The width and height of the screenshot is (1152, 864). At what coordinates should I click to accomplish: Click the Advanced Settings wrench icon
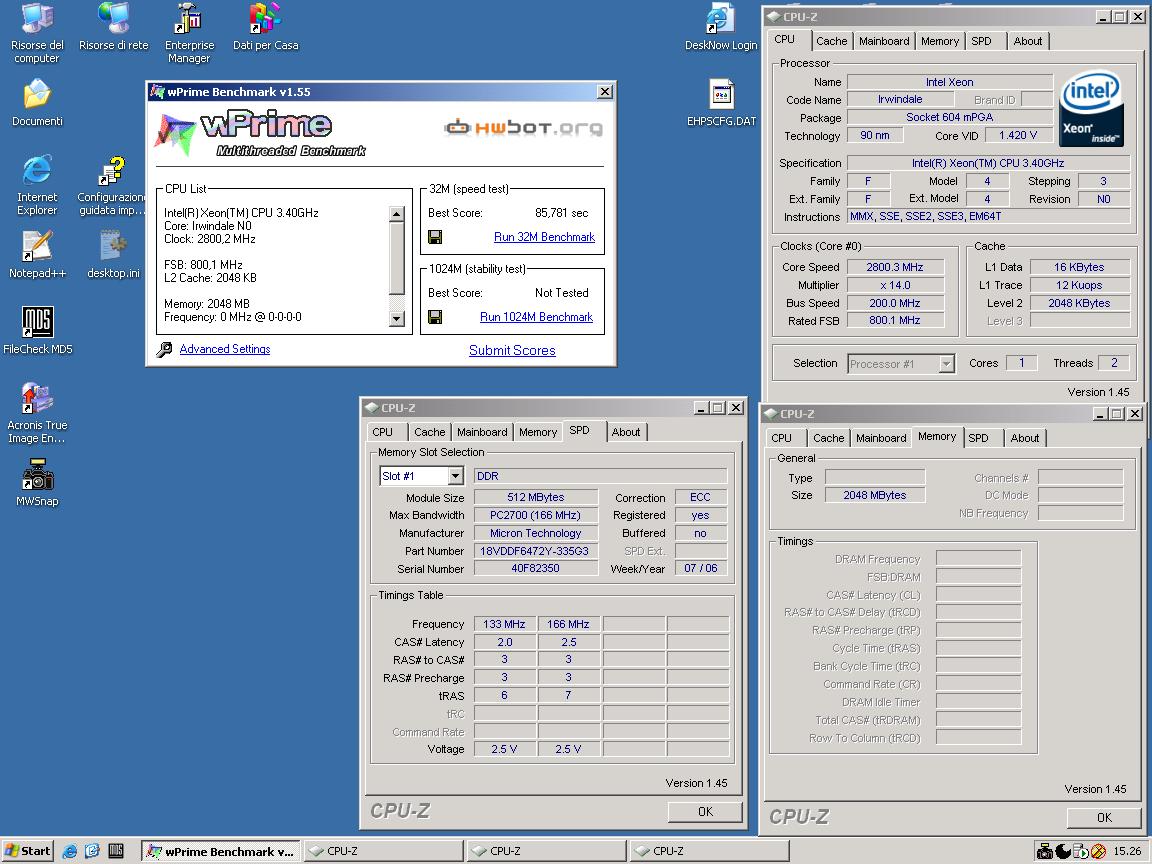coord(165,350)
